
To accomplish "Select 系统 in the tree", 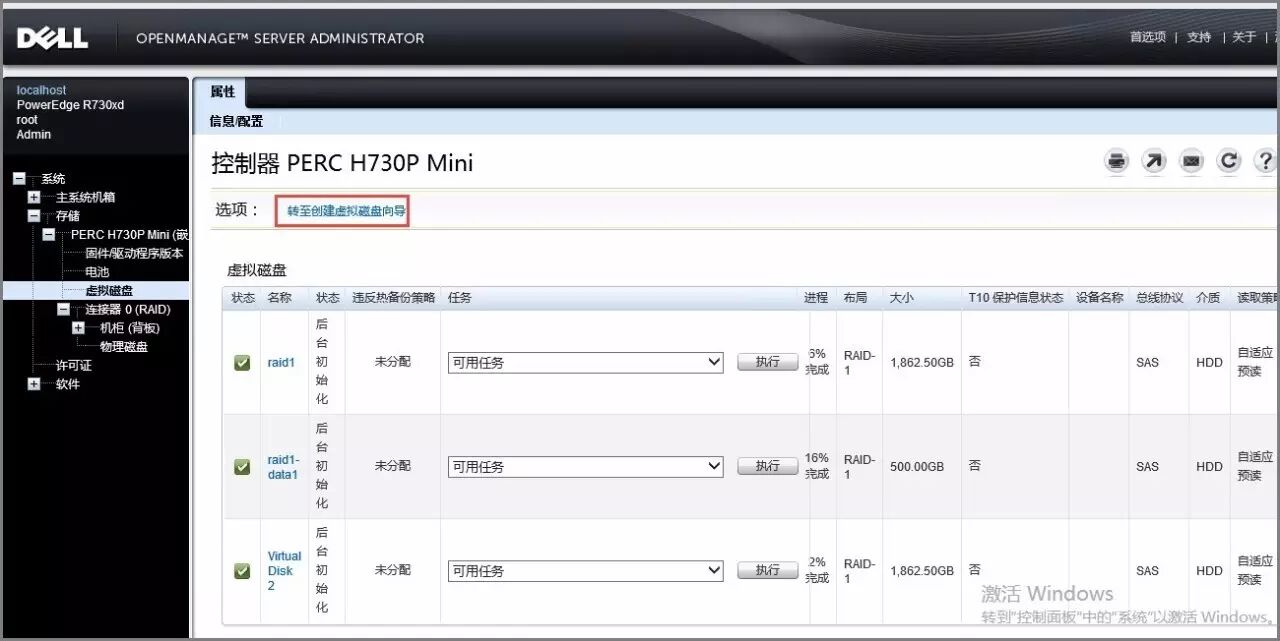I will [53, 179].
